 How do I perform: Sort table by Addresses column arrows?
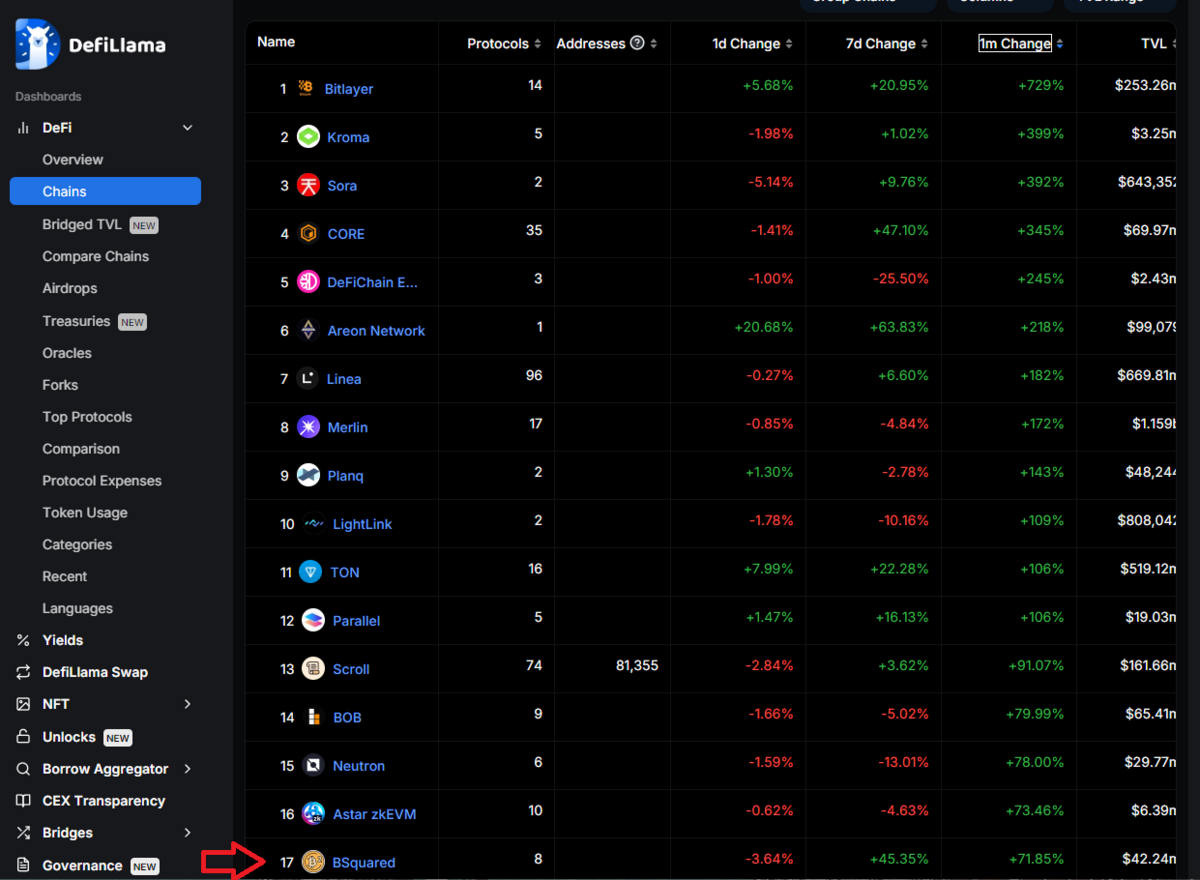[x=654, y=44]
